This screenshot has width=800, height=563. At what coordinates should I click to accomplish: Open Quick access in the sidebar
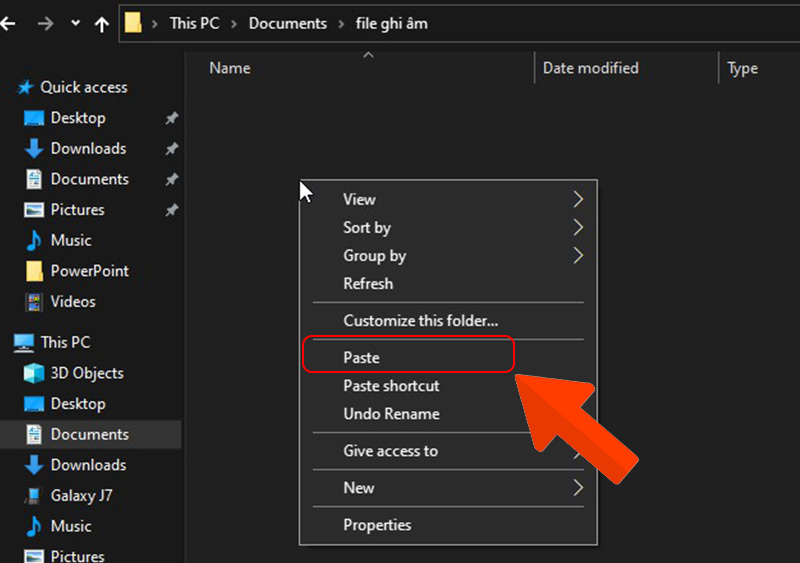point(84,87)
